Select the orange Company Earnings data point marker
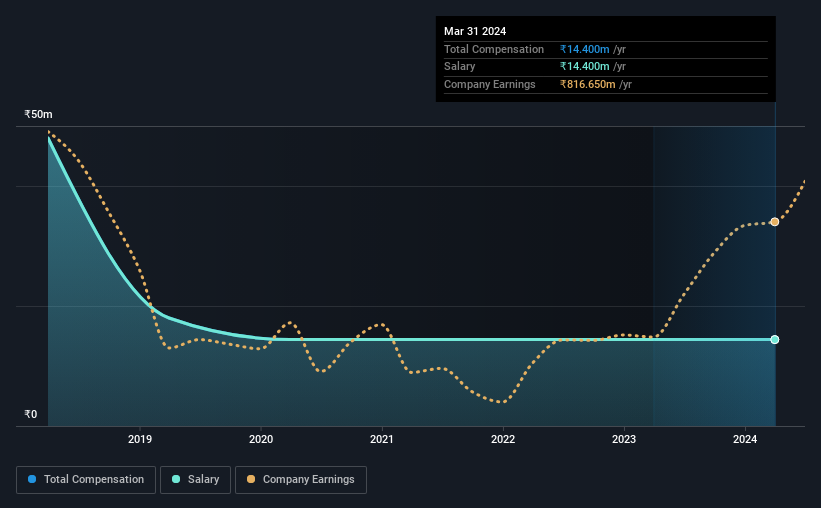This screenshot has height=508, width=821. (x=775, y=222)
